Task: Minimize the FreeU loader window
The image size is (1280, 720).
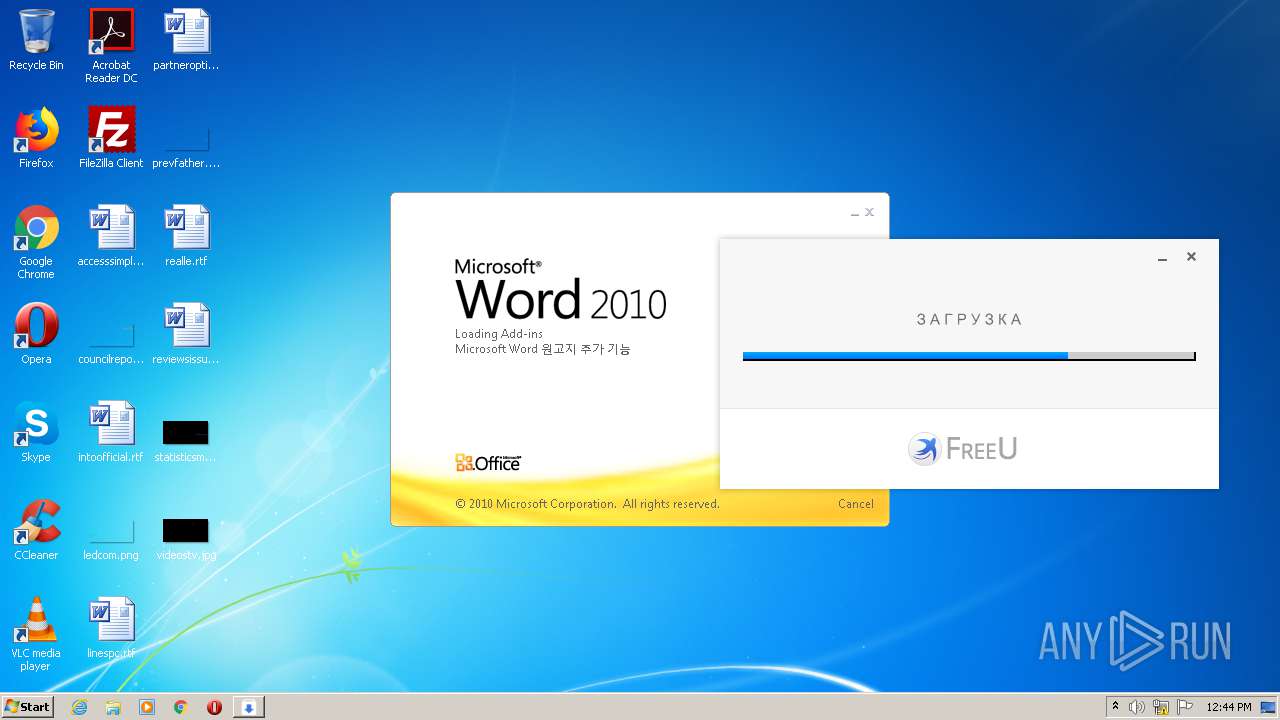Action: click(1162, 258)
